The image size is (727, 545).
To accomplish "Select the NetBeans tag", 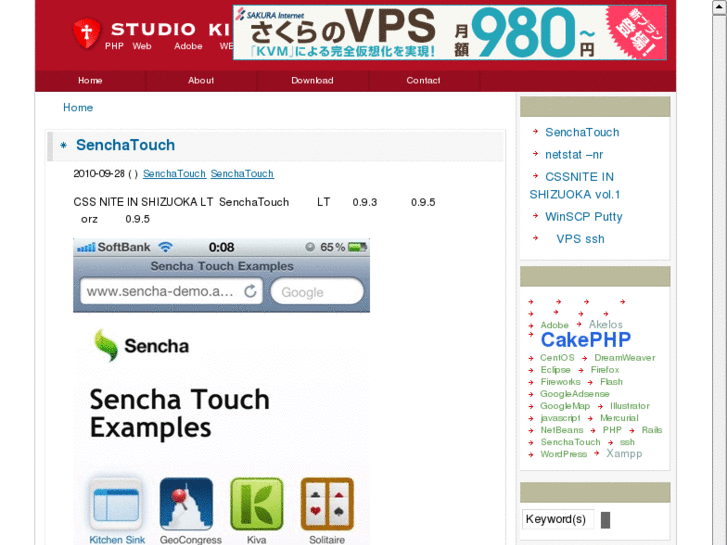I will tap(562, 430).
